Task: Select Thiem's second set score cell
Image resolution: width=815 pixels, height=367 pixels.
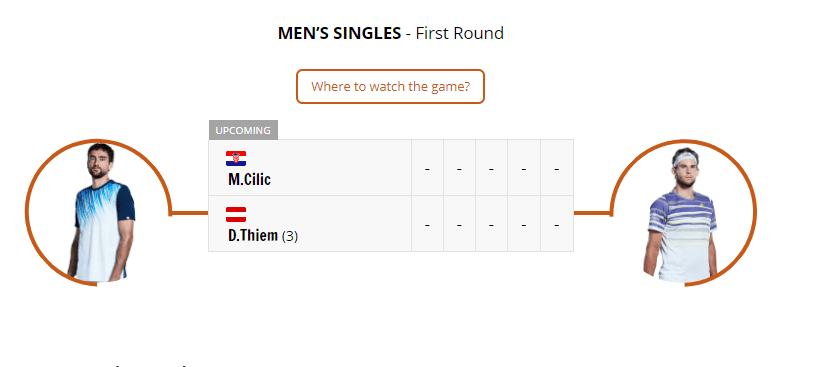Action: 459,224
